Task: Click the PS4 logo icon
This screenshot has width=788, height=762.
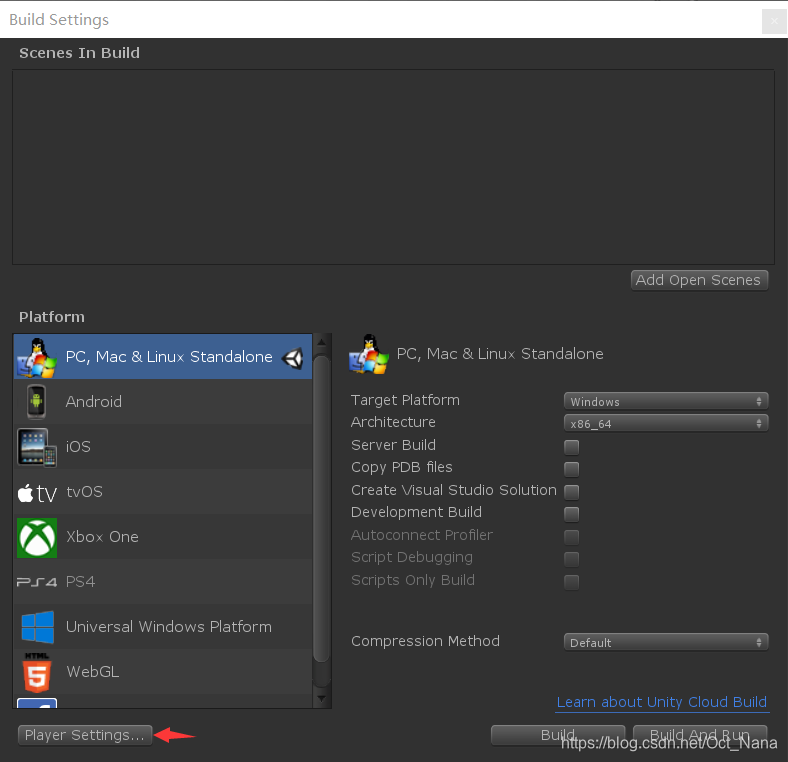Action: [37, 582]
